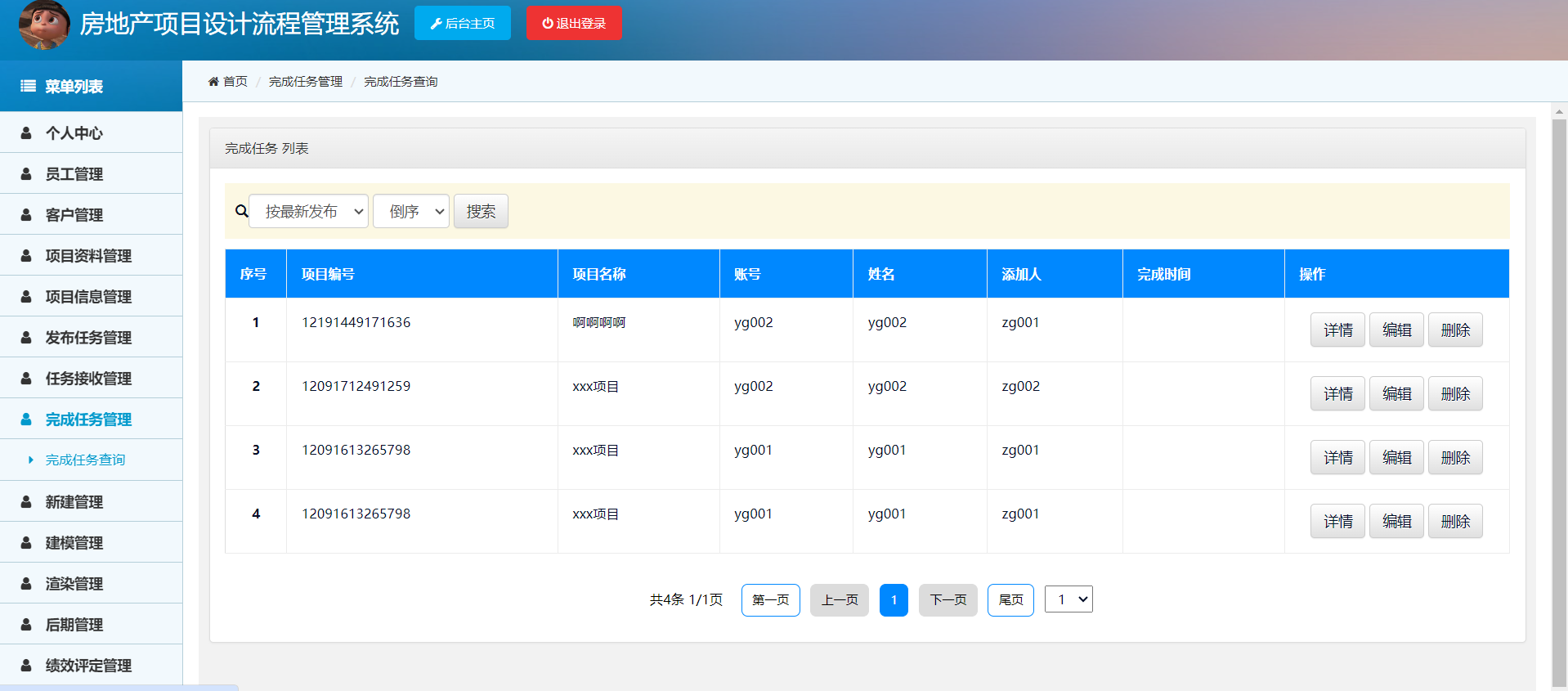This screenshot has width=1568, height=691.
Task: Click 首页 breadcrumb link
Action: pos(235,81)
